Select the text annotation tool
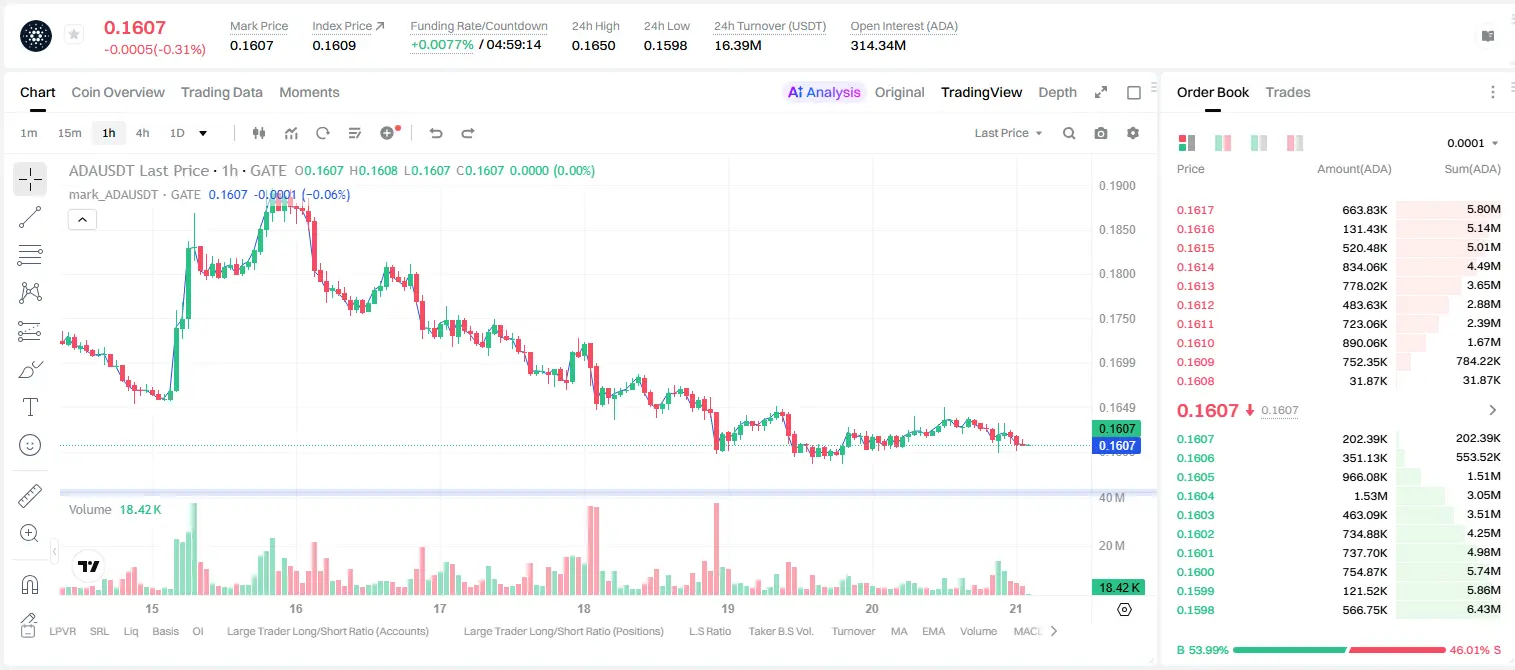 [x=30, y=407]
